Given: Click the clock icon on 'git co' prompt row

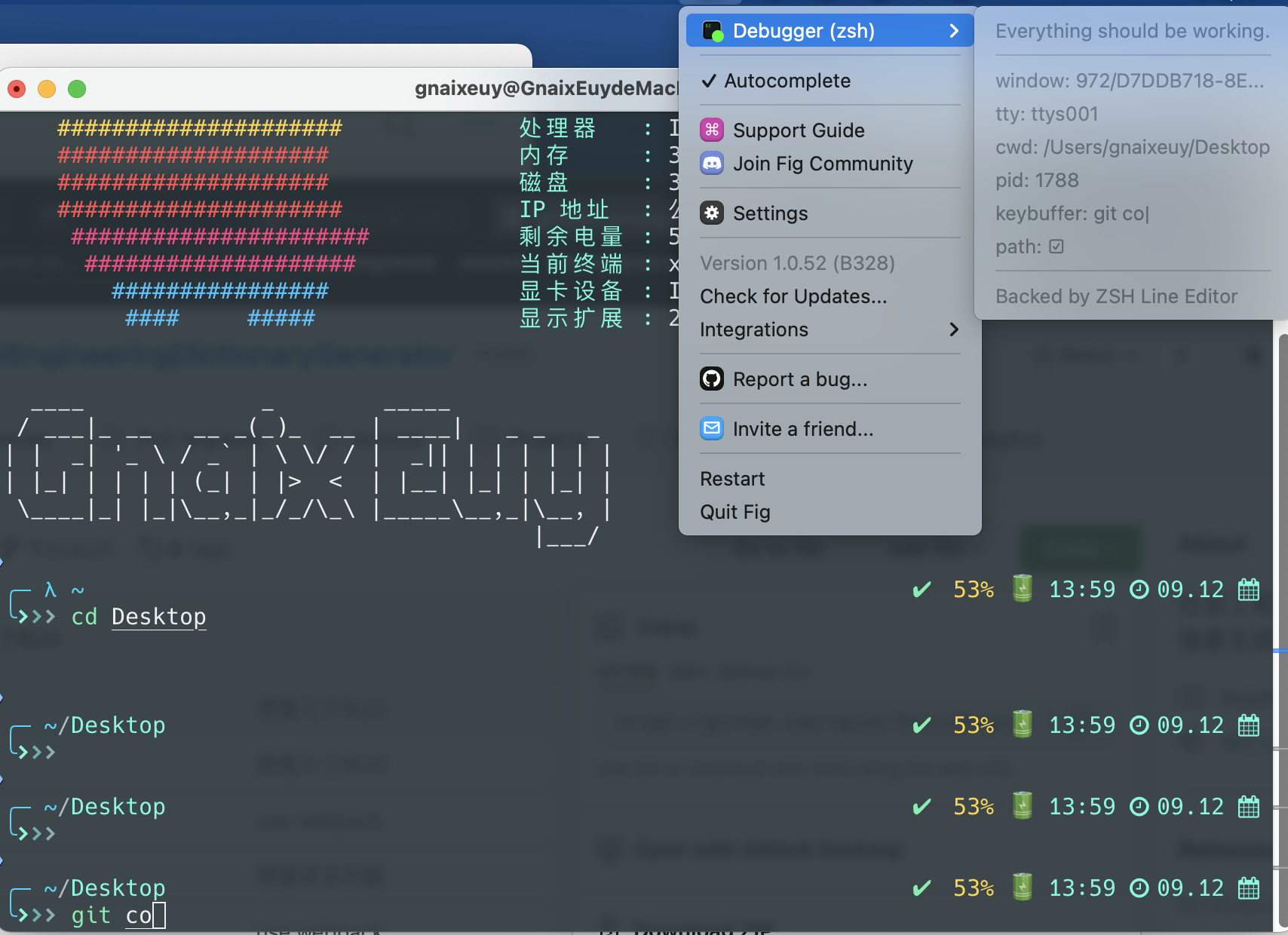Looking at the screenshot, I should pyautogui.click(x=1139, y=888).
